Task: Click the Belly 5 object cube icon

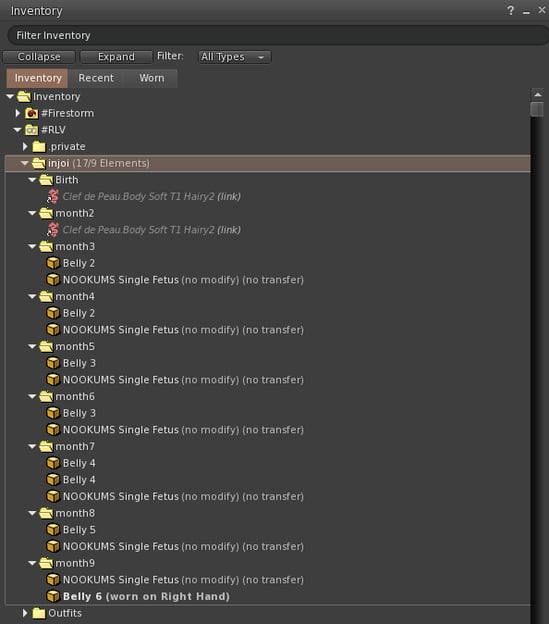Action: (53, 530)
